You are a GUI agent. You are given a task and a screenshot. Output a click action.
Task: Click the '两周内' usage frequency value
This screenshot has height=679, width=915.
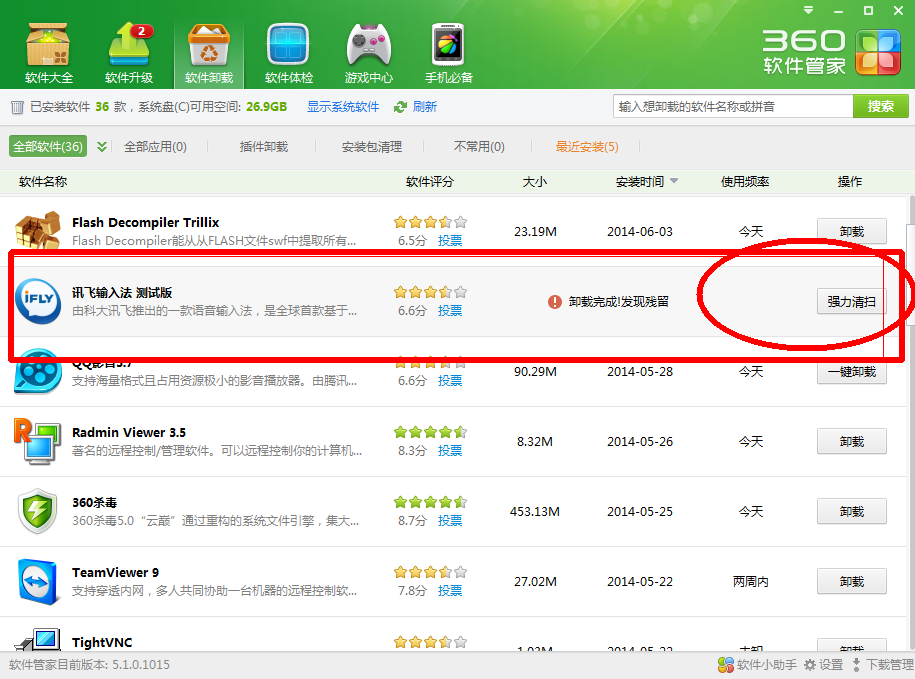click(750, 582)
